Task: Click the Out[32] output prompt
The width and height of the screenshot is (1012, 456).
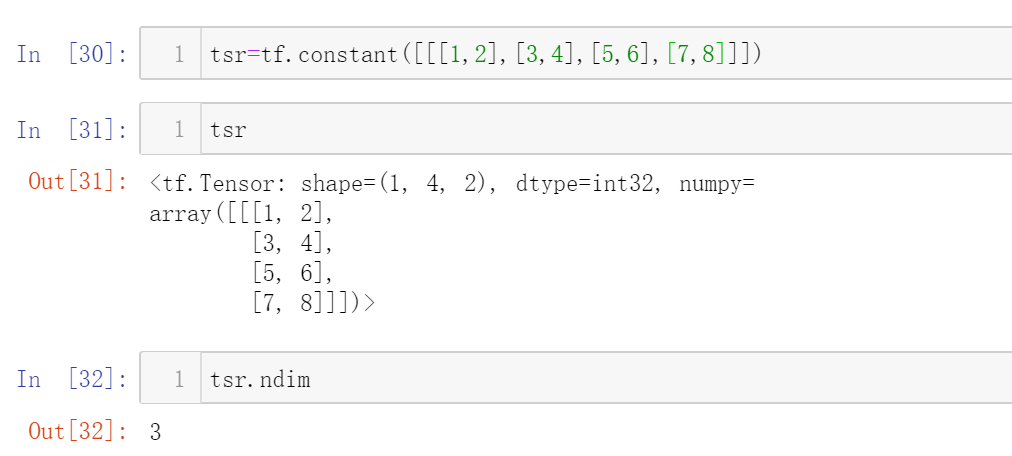Action: click(77, 432)
